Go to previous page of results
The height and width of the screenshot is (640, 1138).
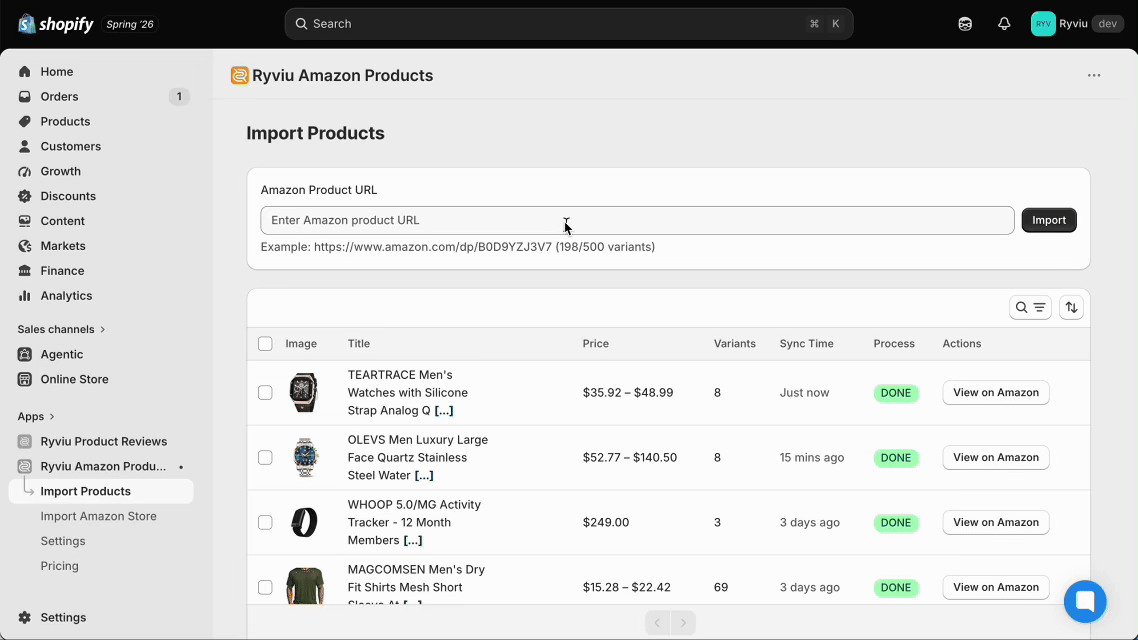(658, 623)
